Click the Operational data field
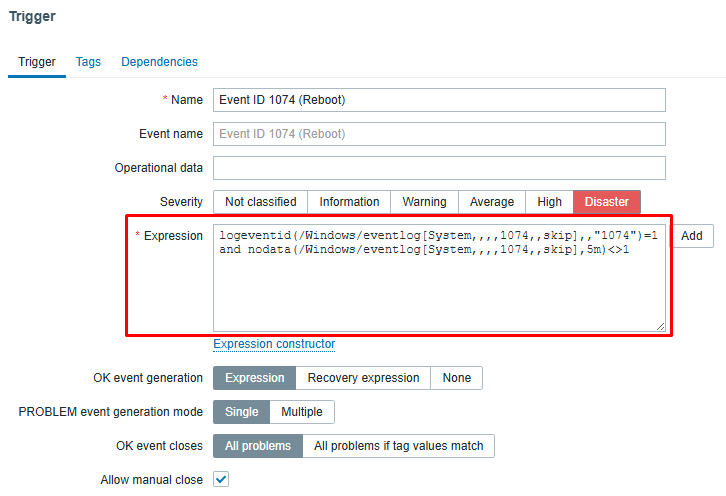The image size is (726, 496). pyautogui.click(x=439, y=168)
